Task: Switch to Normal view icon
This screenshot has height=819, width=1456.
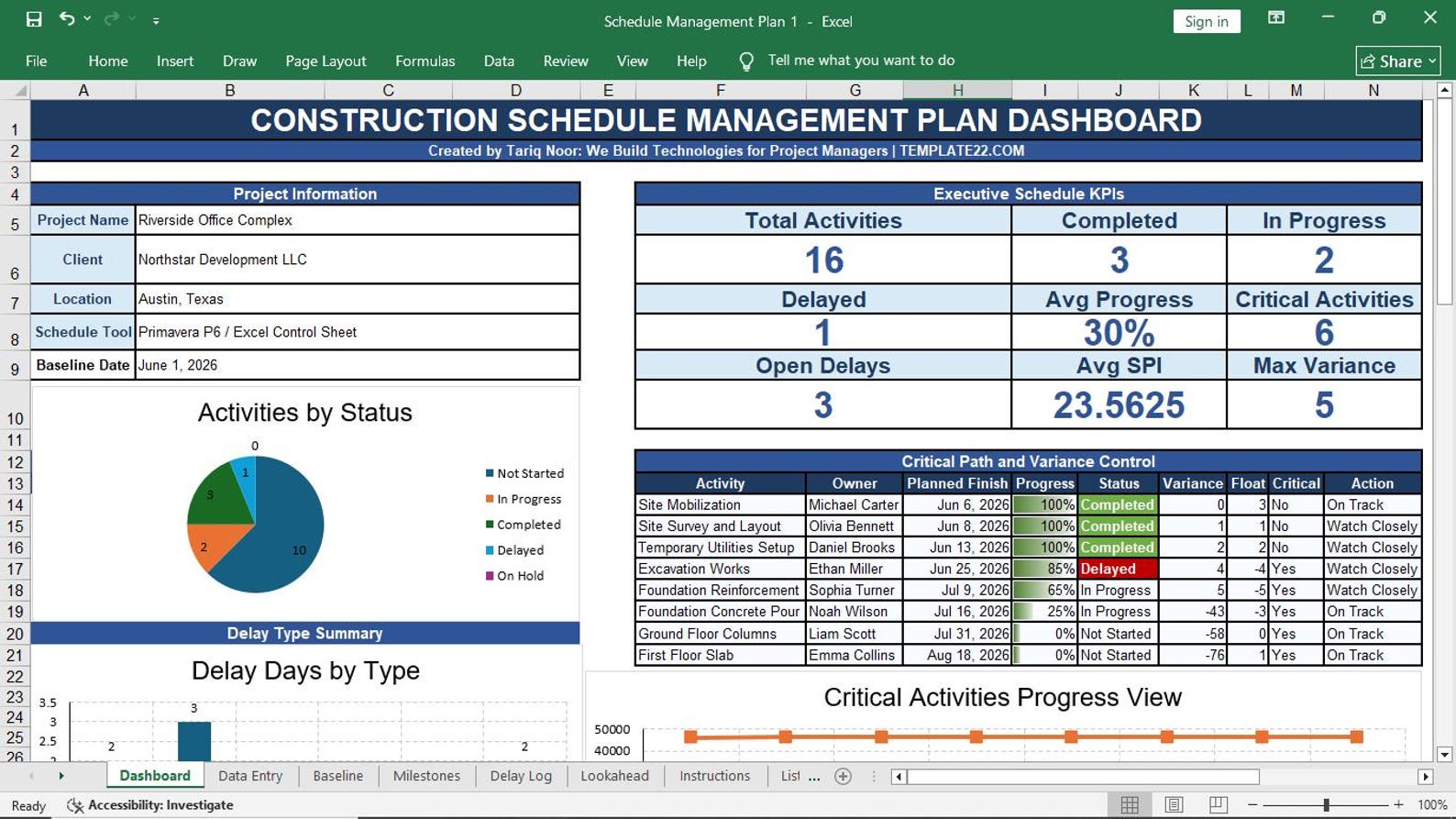Action: 1130,805
